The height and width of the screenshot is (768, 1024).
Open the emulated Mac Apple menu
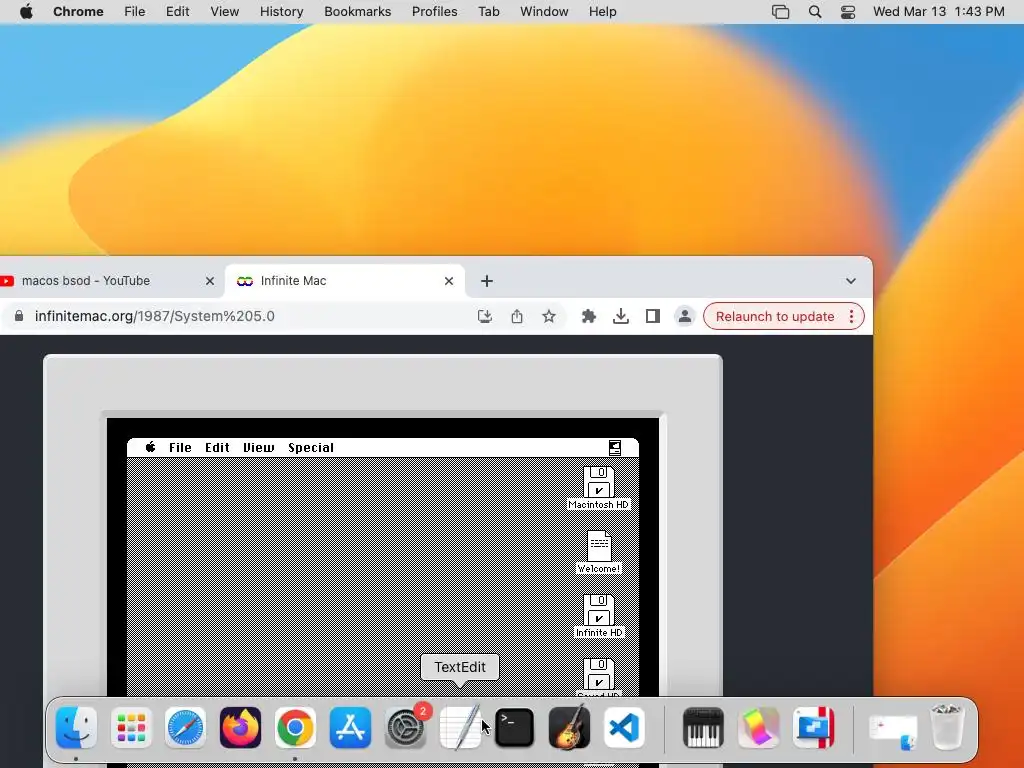[x=150, y=447]
